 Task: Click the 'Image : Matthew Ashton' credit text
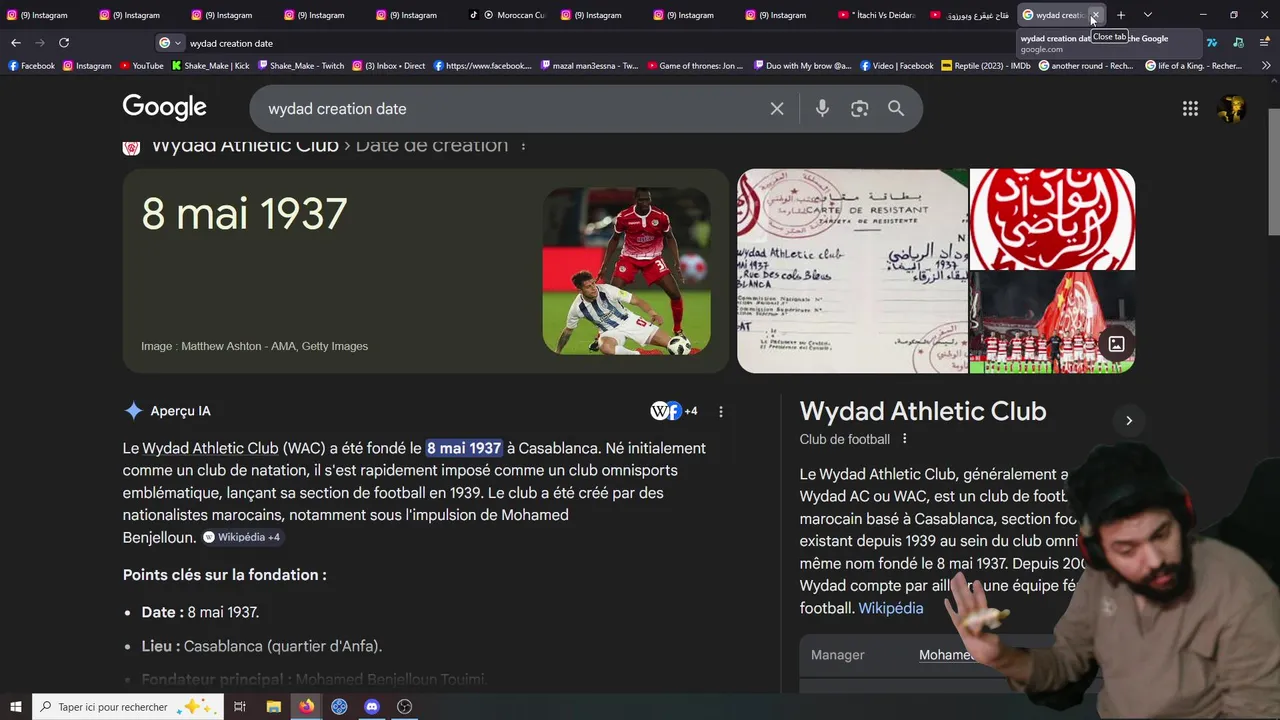[x=254, y=346]
